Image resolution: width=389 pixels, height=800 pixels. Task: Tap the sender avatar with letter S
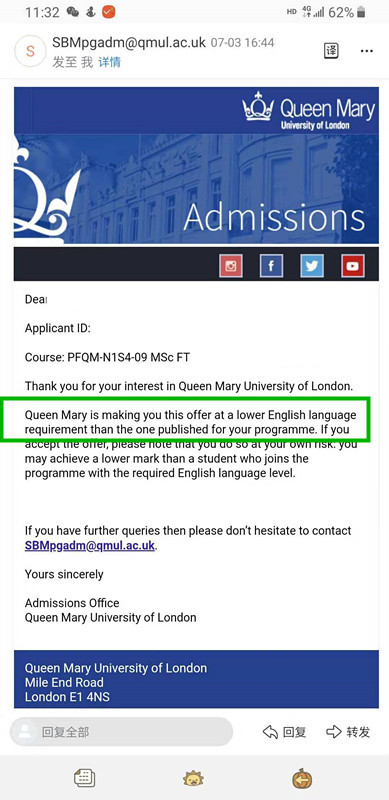[30, 51]
